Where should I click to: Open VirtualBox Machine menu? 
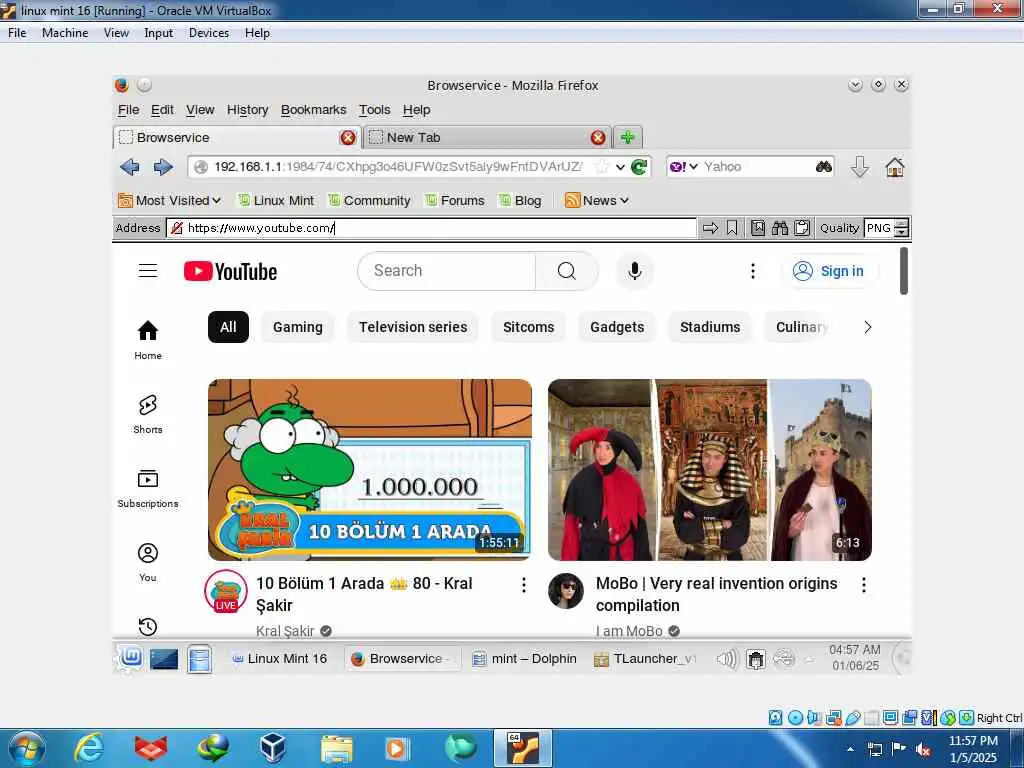(x=65, y=33)
